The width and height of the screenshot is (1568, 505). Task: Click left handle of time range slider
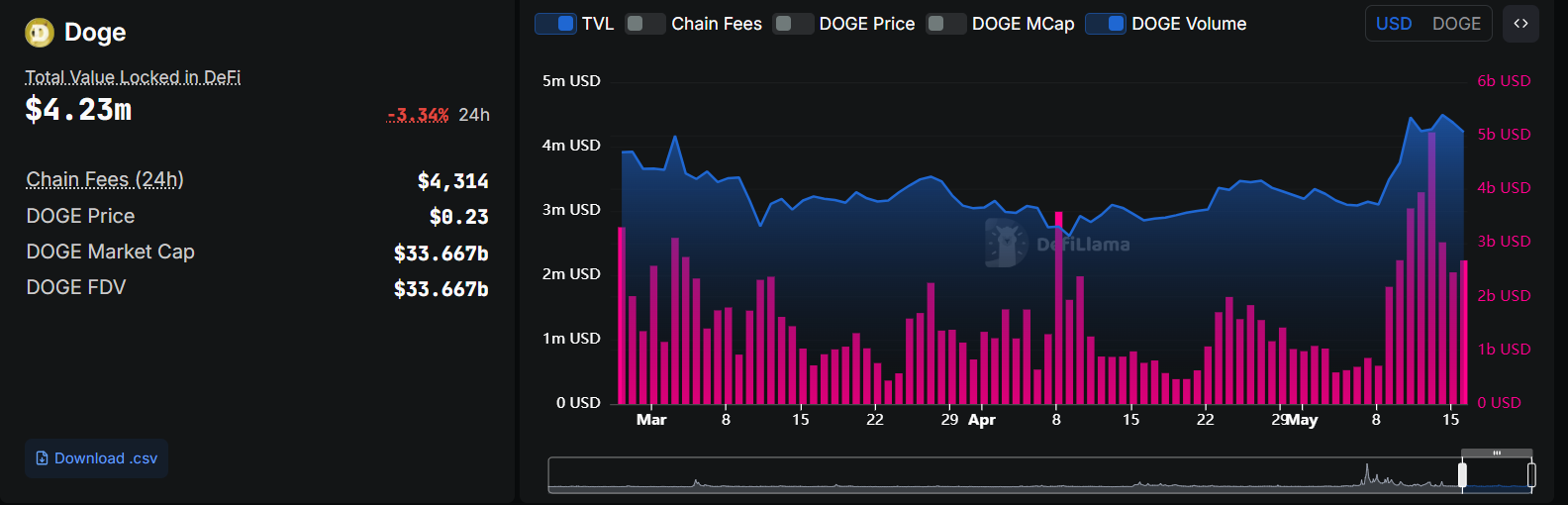click(x=1462, y=475)
